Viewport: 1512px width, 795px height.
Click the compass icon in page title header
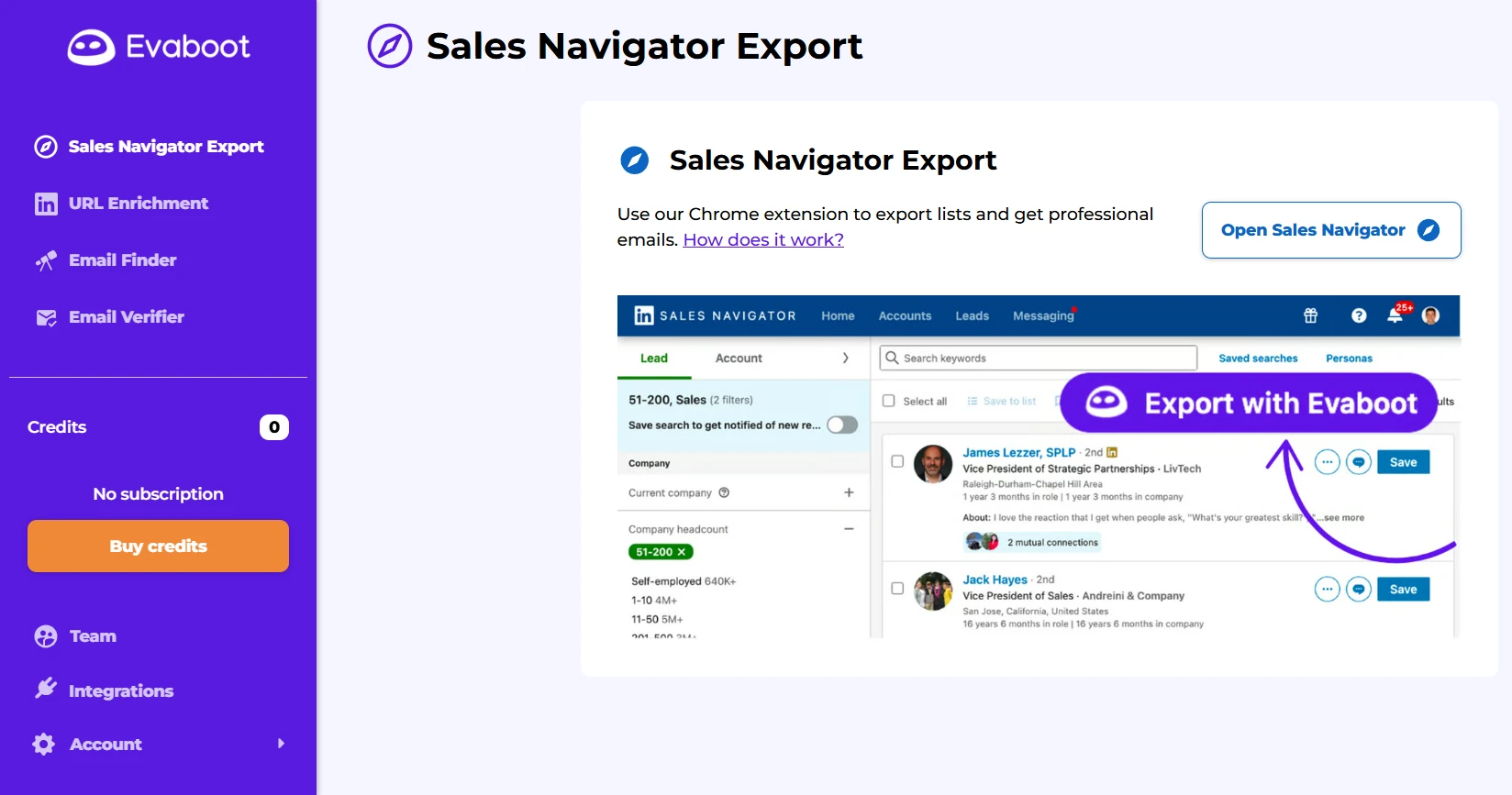coord(390,46)
